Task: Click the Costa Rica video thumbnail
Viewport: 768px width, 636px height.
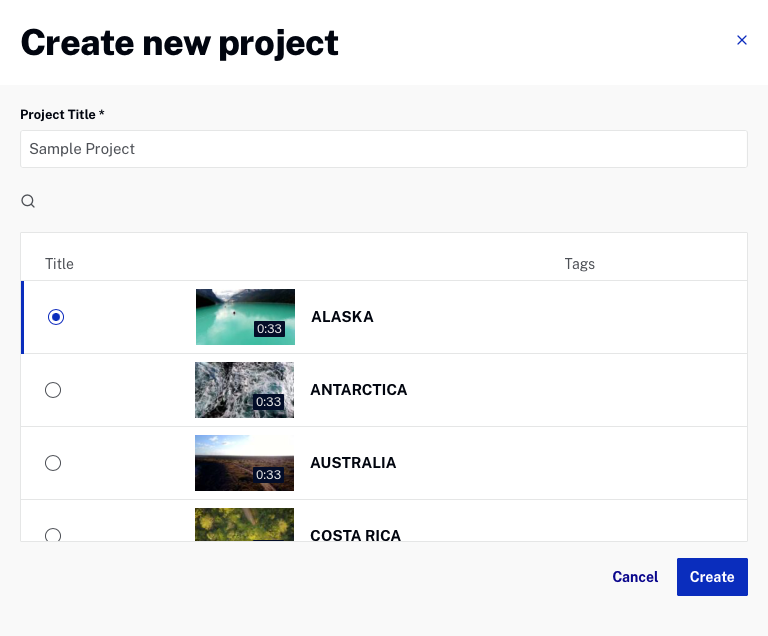Action: coord(245,525)
